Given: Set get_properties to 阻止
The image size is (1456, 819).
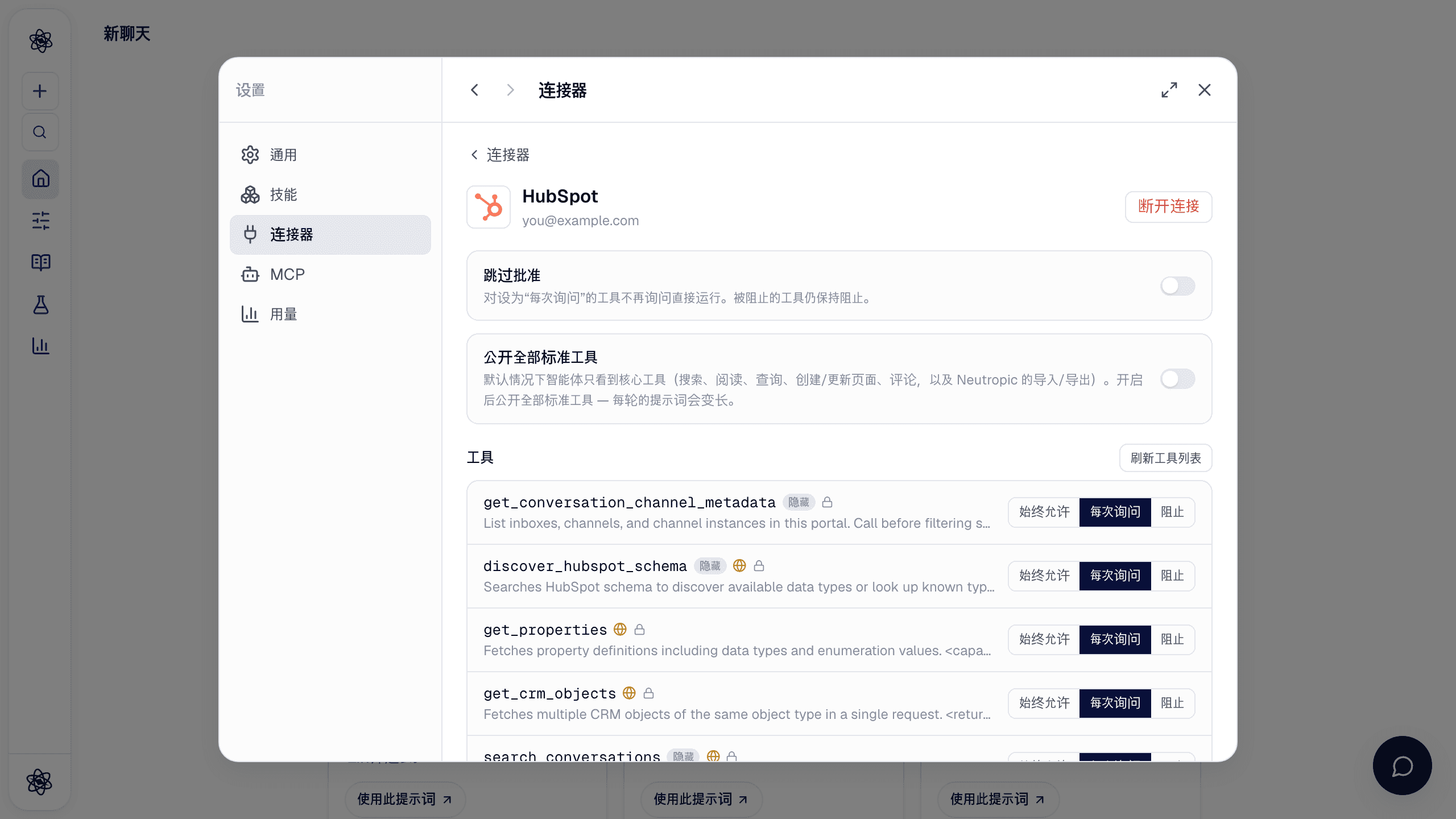Looking at the screenshot, I should [1173, 640].
